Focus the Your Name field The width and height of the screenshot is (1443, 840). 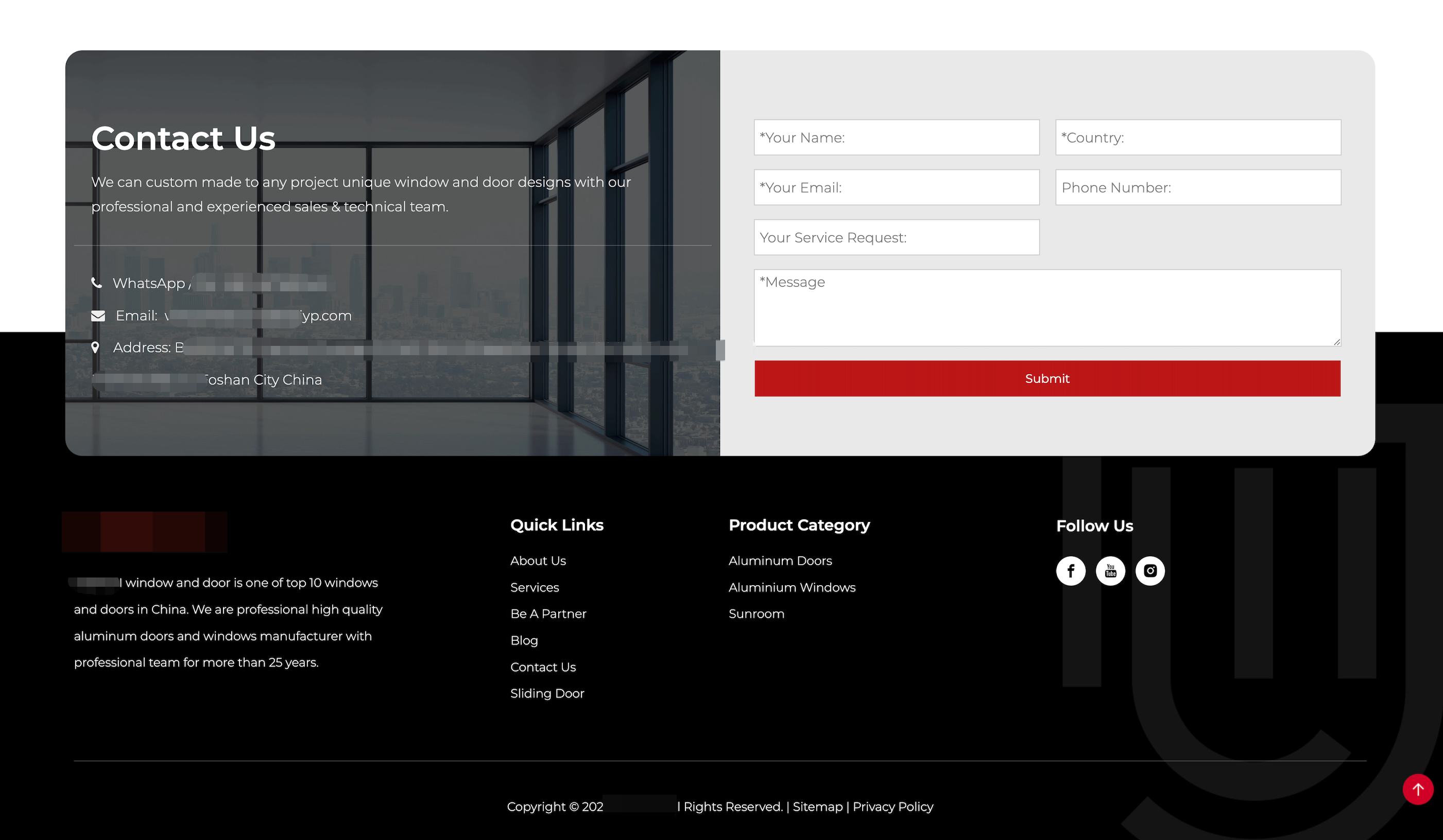pyautogui.click(x=896, y=137)
